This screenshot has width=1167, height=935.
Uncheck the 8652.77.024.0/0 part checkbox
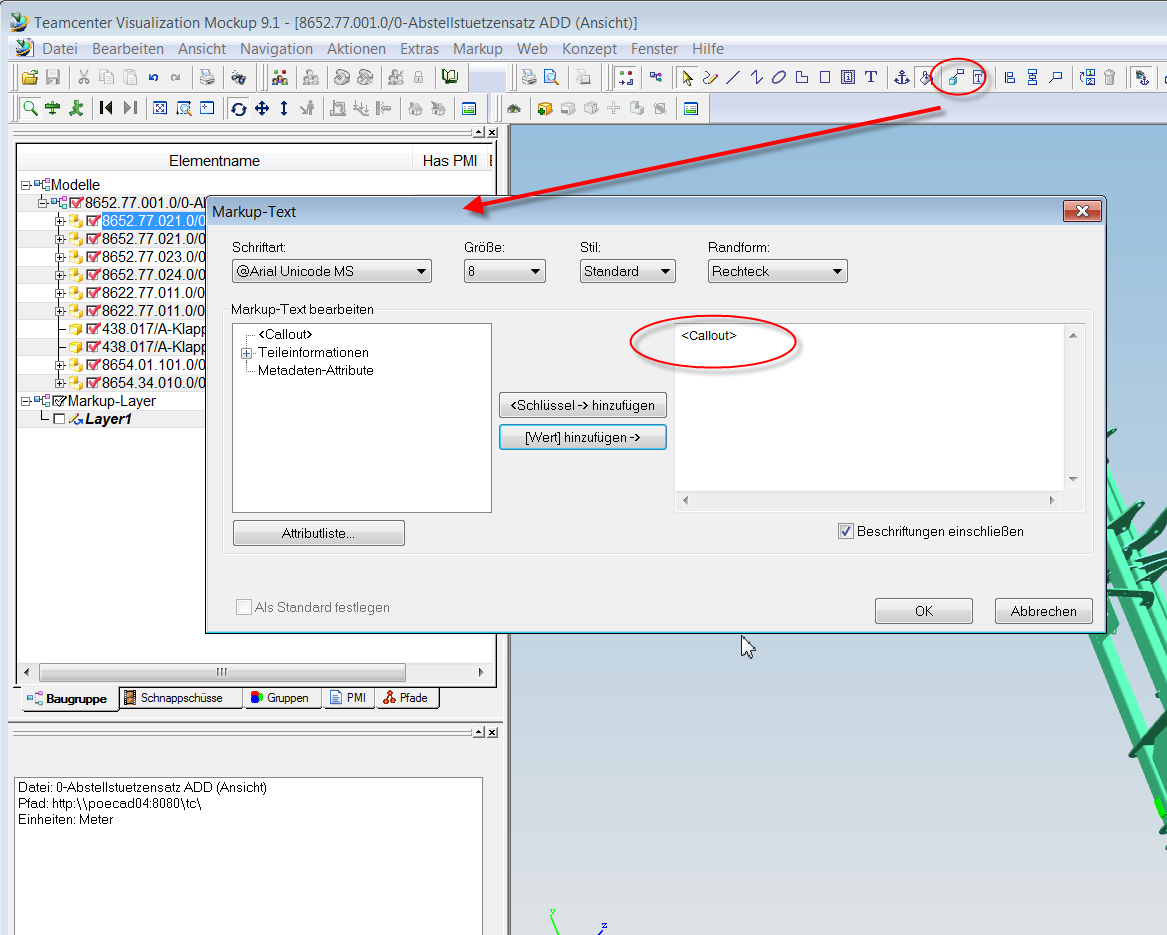93,275
